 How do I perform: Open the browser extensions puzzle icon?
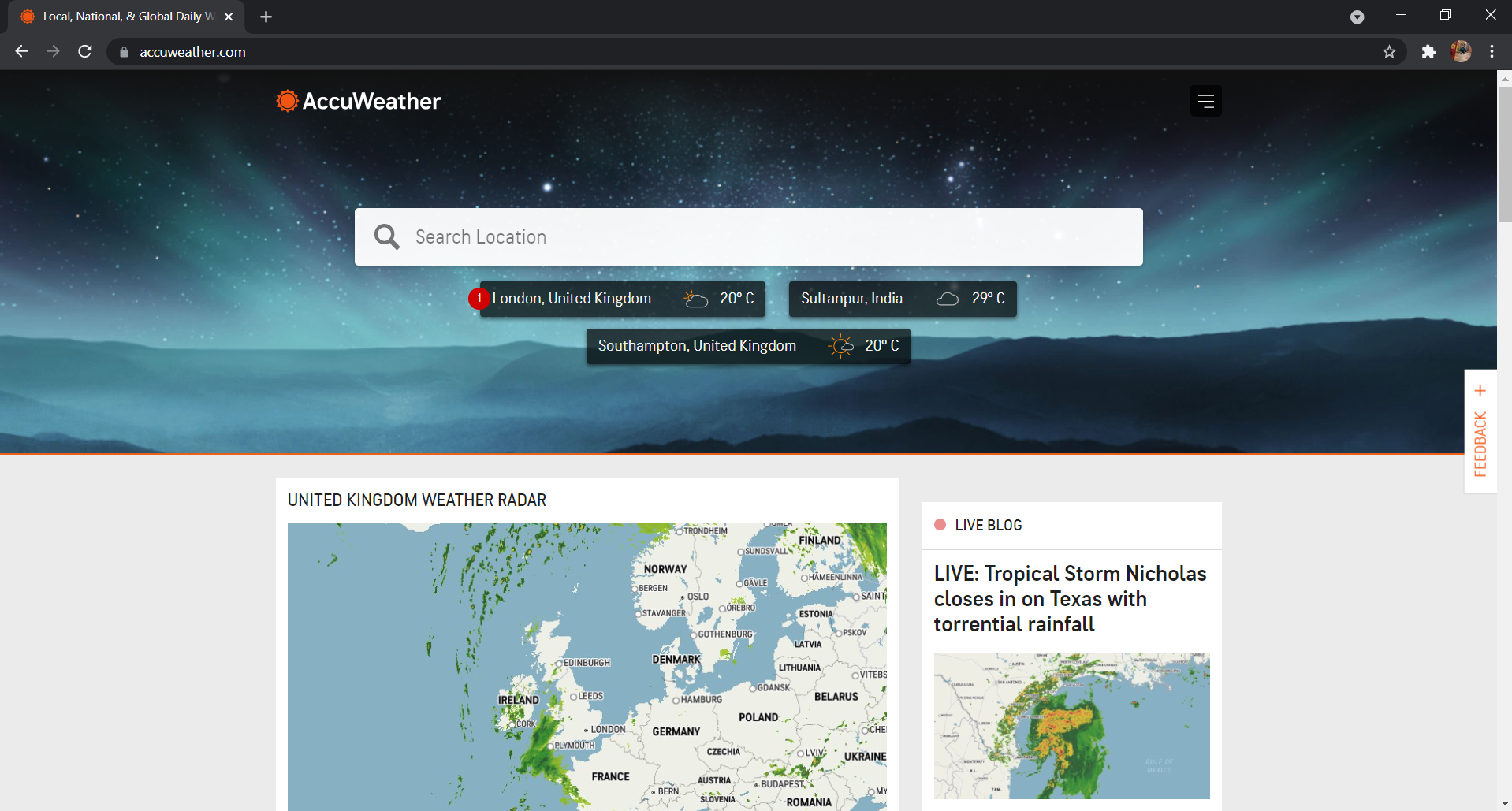1428,52
